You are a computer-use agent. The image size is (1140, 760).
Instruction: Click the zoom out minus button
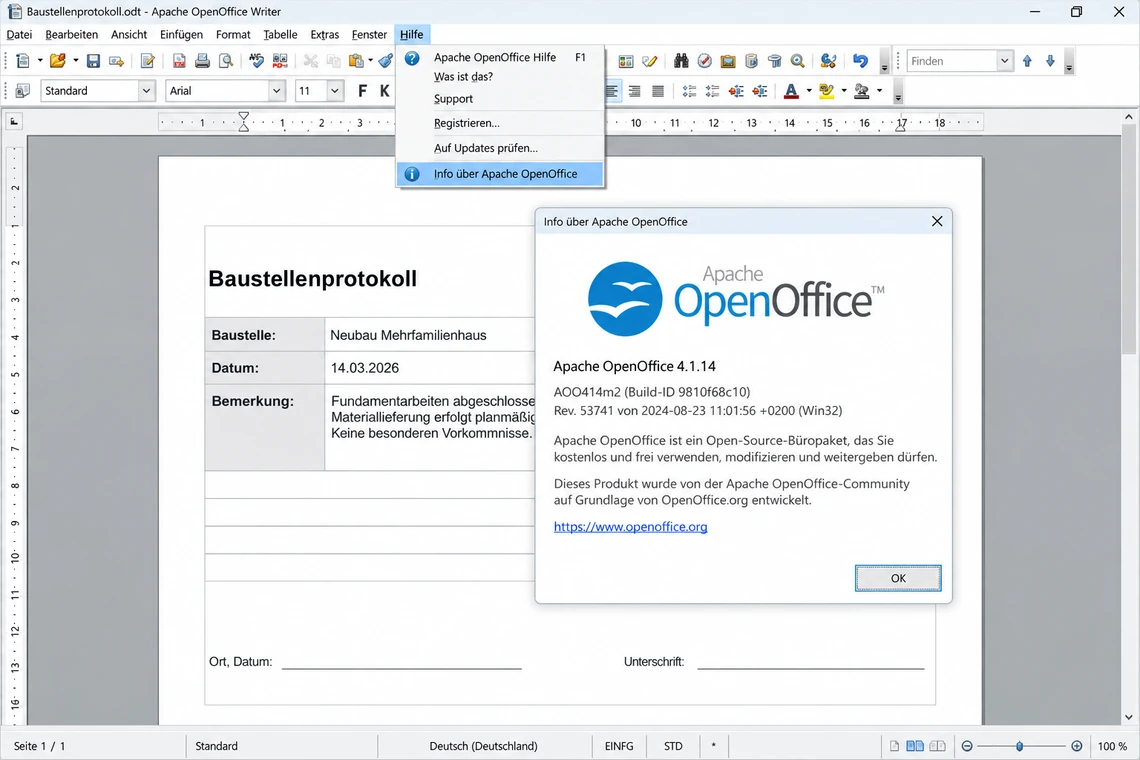967,746
